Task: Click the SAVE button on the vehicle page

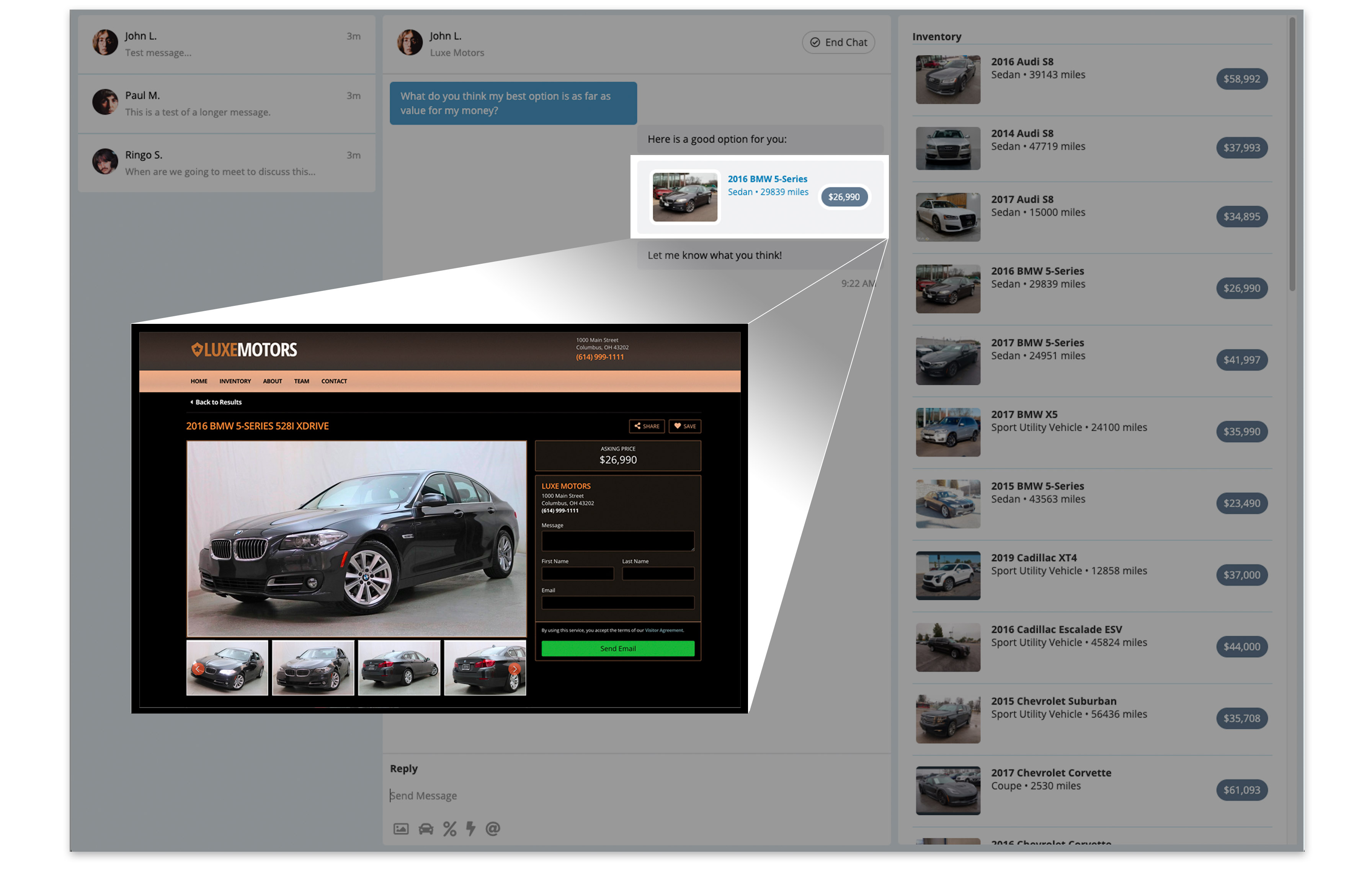Action: (685, 426)
